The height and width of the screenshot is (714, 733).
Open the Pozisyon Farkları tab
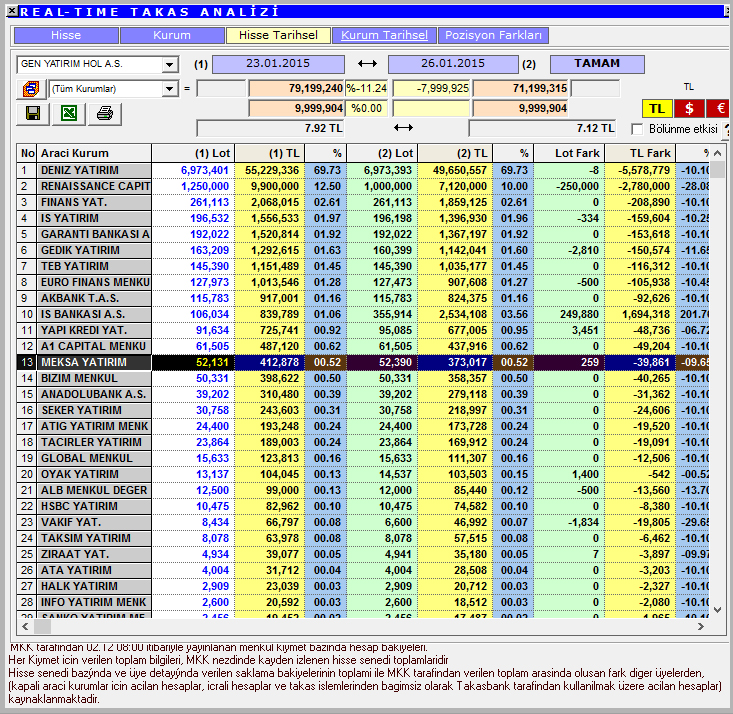pyautogui.click(x=493, y=35)
